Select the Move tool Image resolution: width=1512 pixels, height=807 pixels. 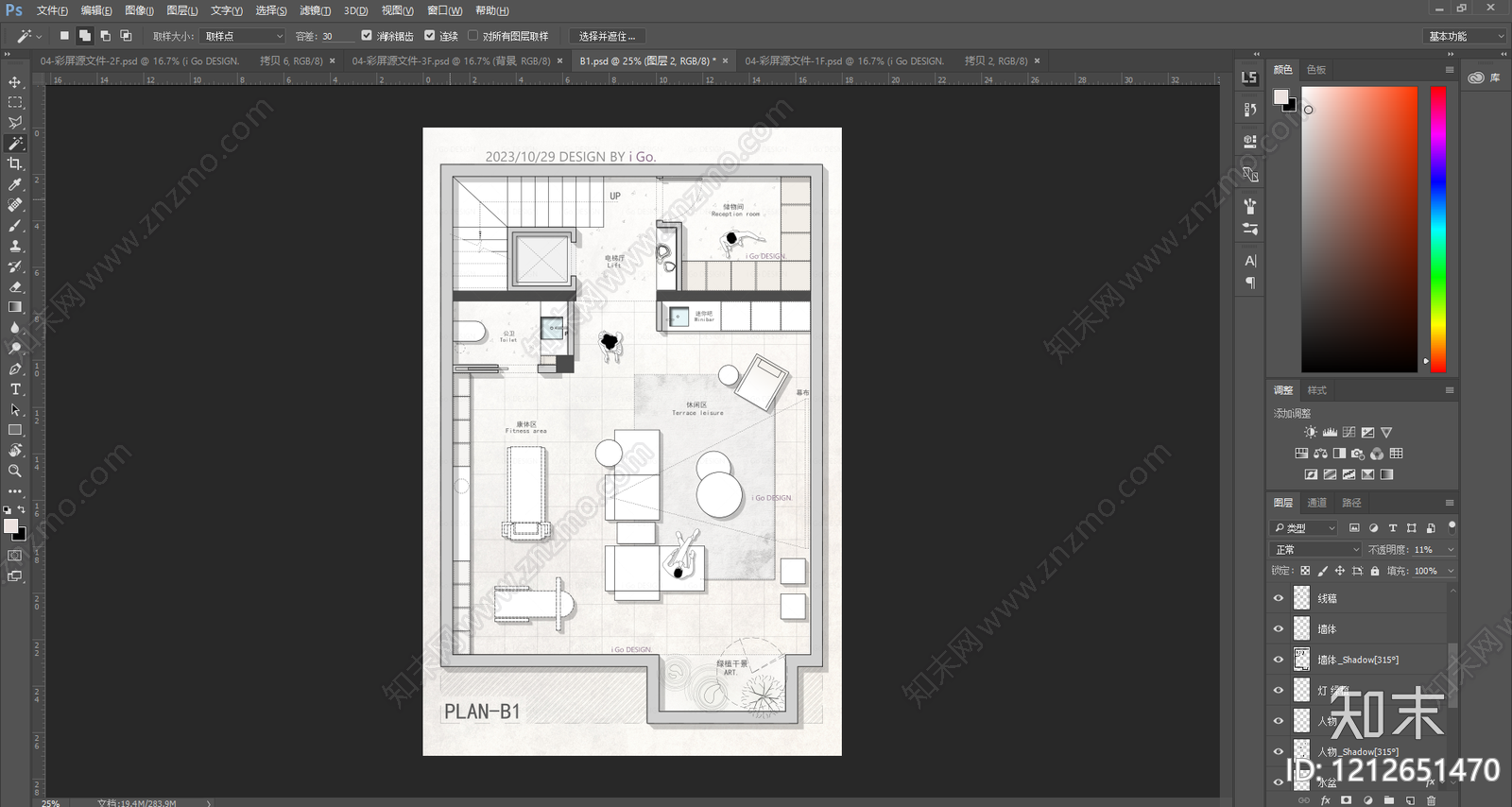point(15,82)
